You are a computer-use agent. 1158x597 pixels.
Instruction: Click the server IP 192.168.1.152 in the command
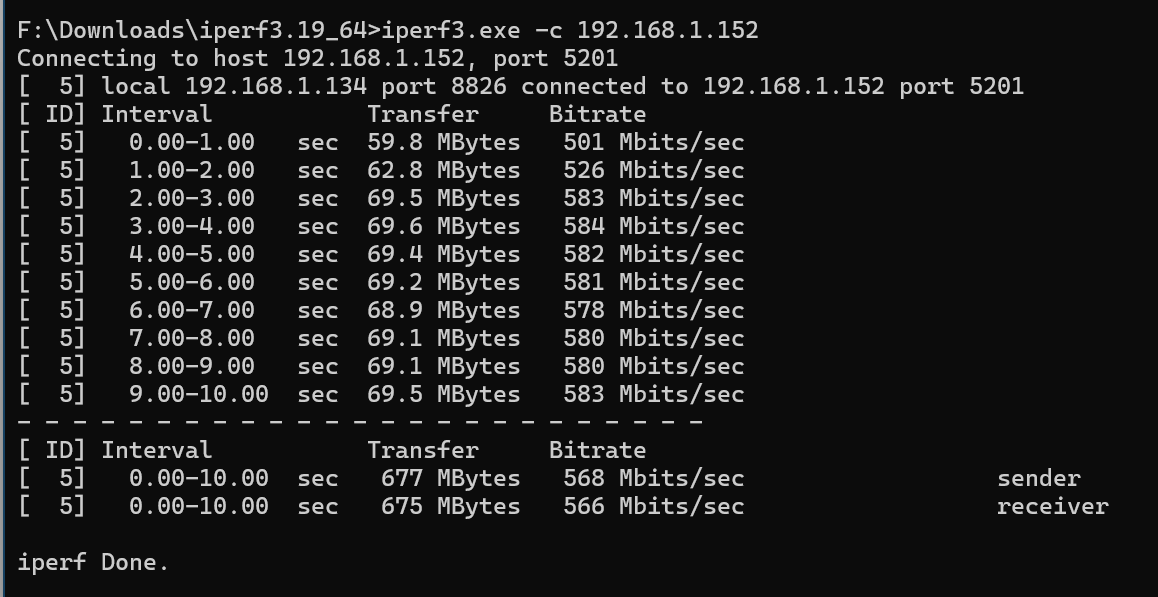point(668,30)
